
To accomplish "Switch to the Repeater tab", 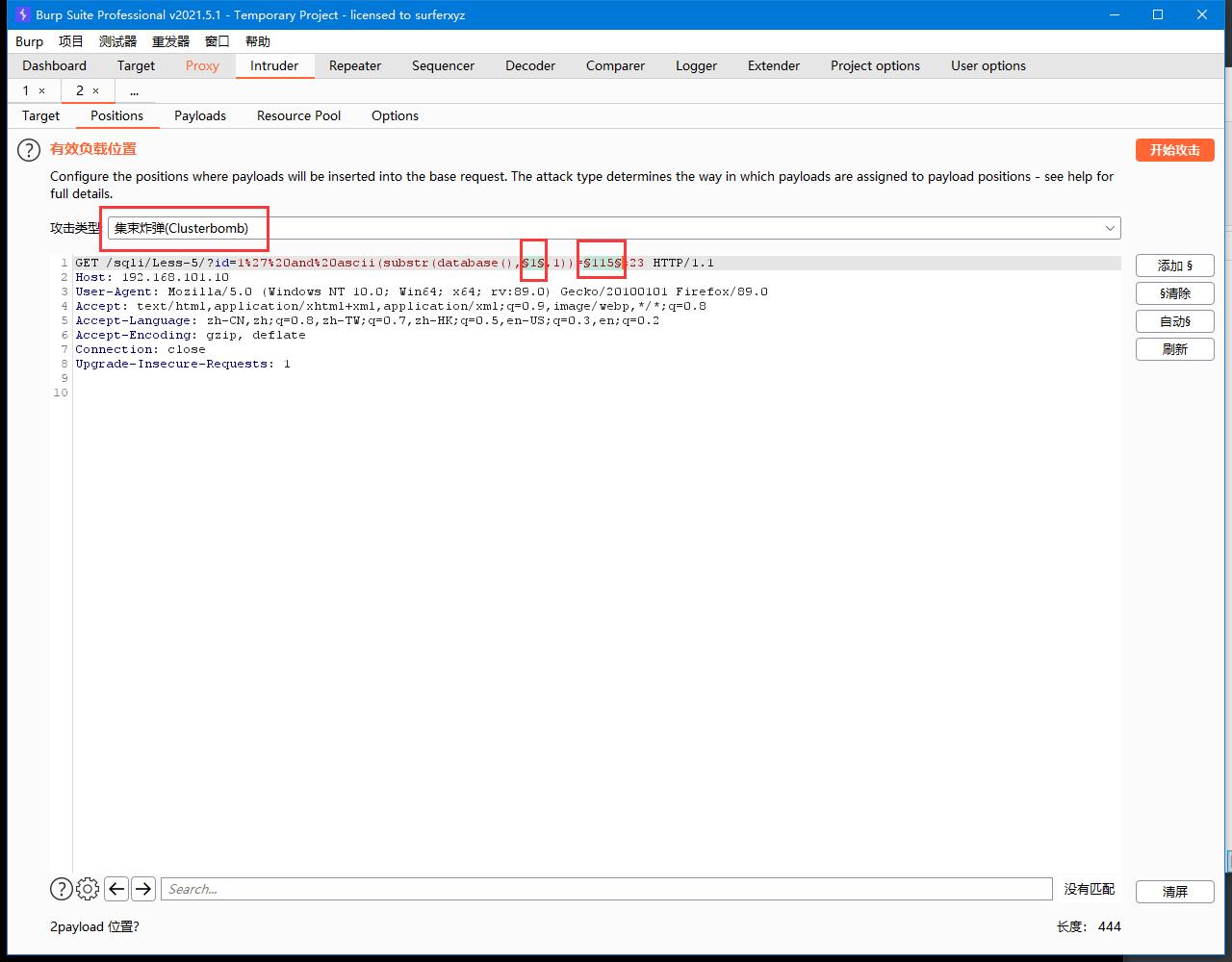I will (355, 65).
